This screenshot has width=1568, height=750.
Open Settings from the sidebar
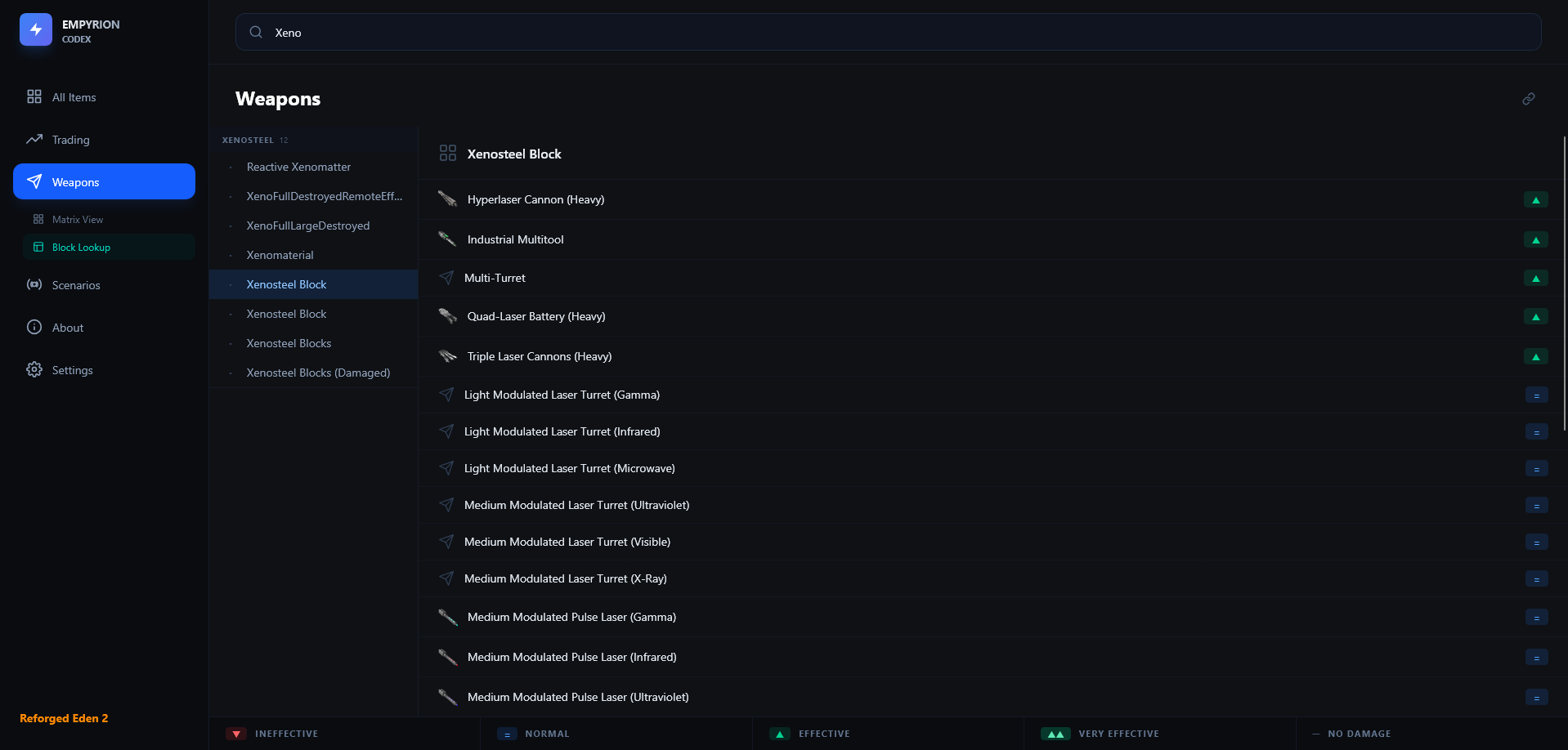[x=72, y=370]
